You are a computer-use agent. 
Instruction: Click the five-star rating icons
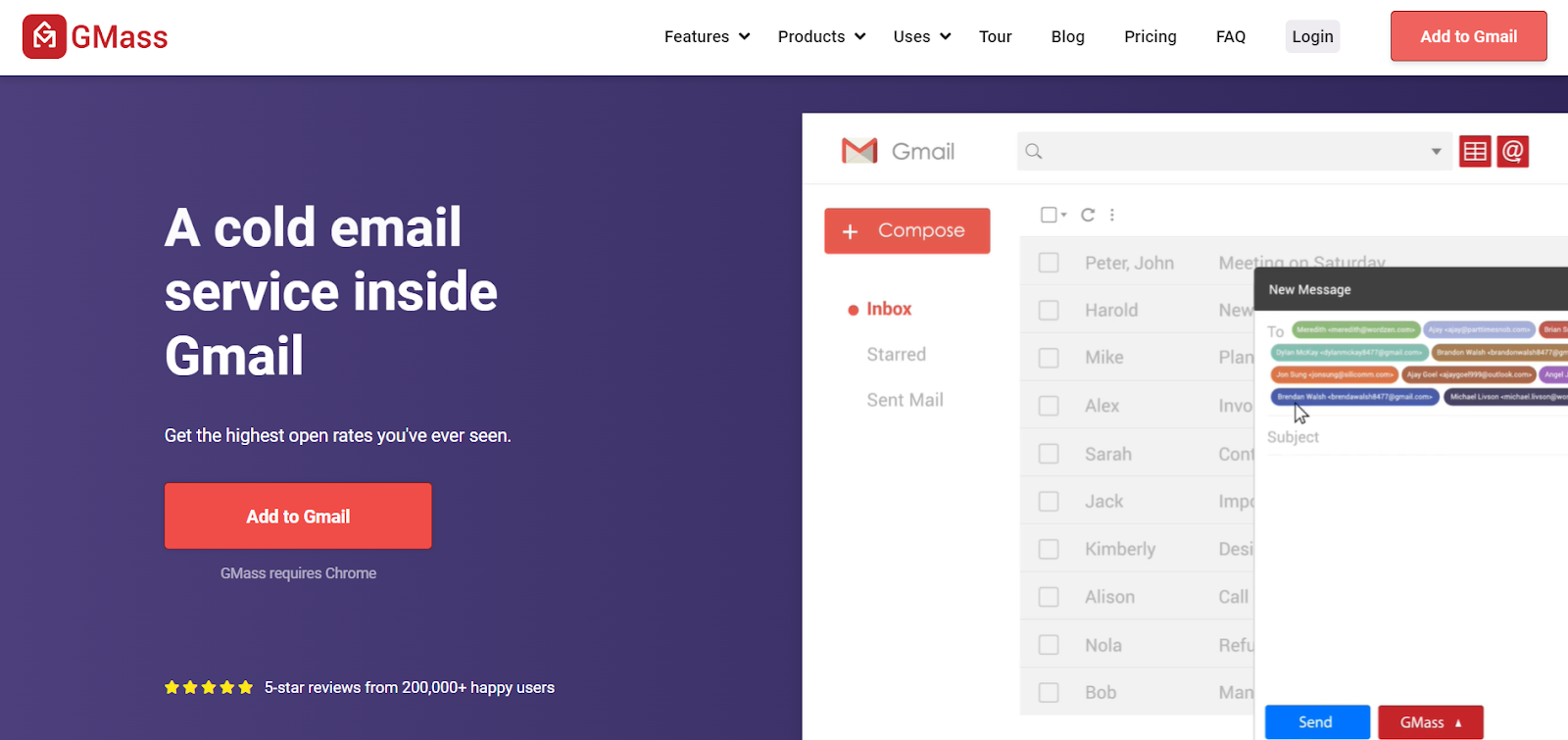click(x=209, y=687)
